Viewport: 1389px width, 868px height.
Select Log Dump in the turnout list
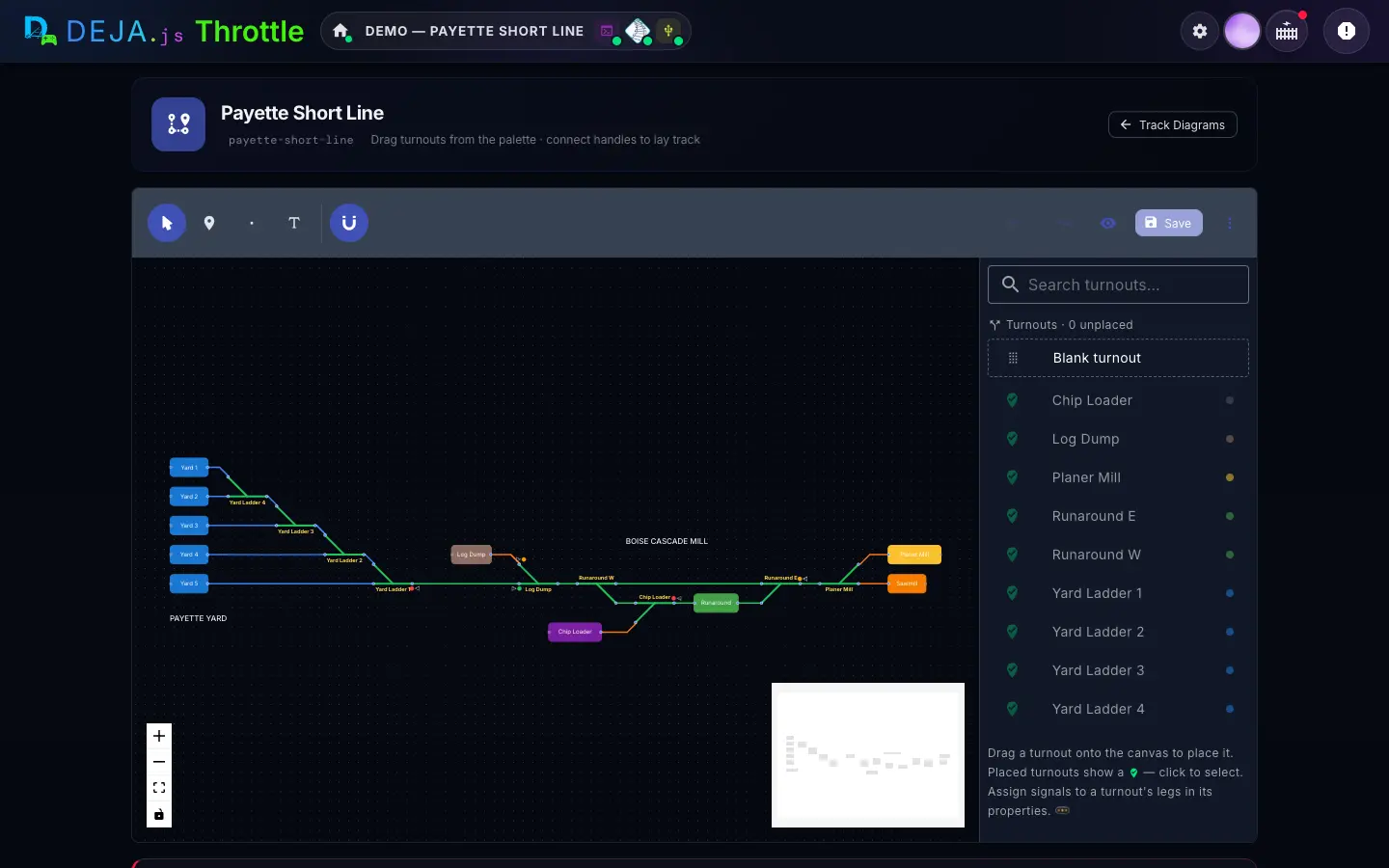1118,439
